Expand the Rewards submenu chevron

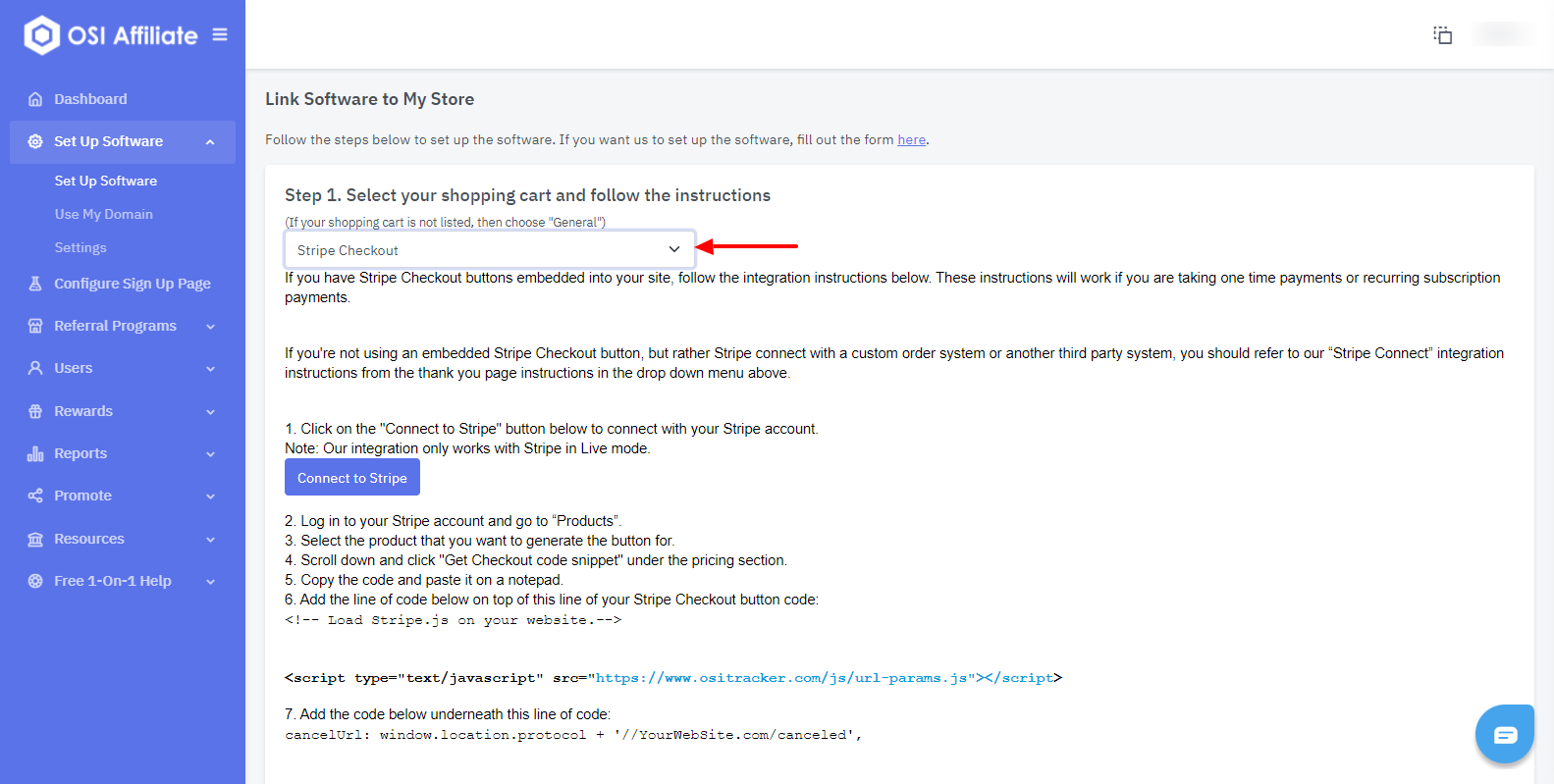210,412
